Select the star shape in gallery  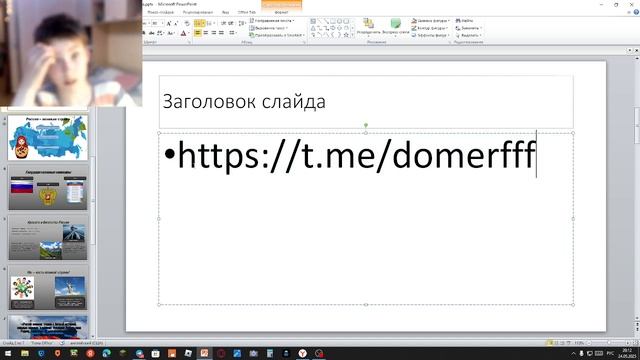[346, 35]
